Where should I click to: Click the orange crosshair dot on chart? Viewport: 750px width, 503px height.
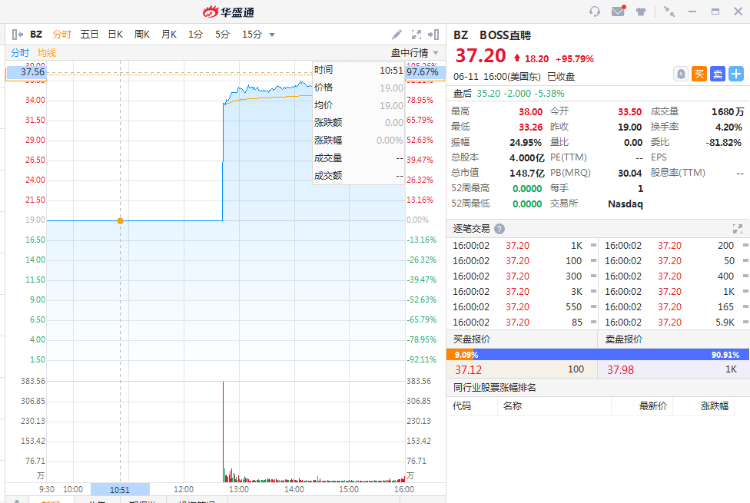tap(121, 220)
